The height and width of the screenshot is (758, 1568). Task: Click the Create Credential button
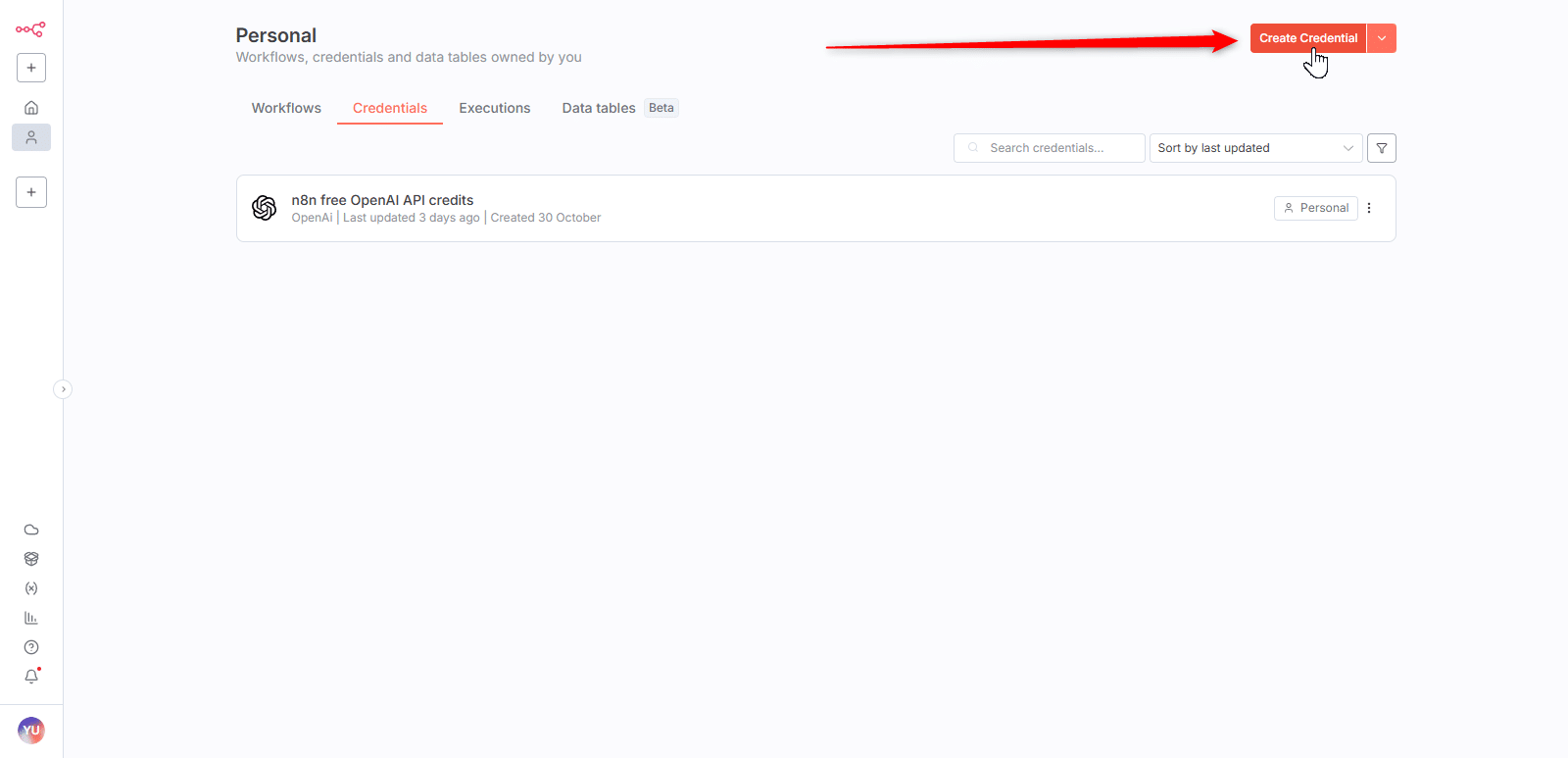click(1307, 38)
